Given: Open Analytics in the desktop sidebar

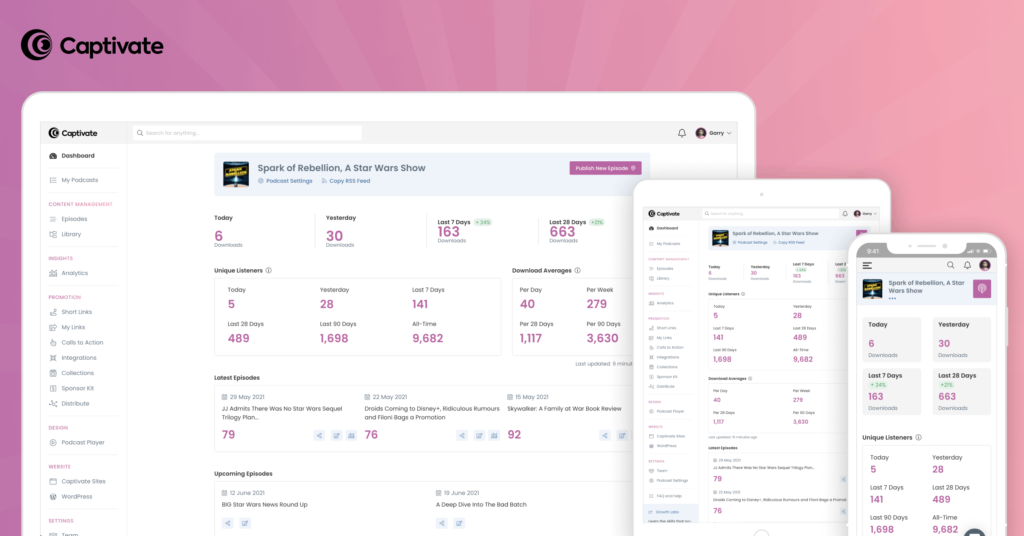Looking at the screenshot, I should tap(74, 273).
